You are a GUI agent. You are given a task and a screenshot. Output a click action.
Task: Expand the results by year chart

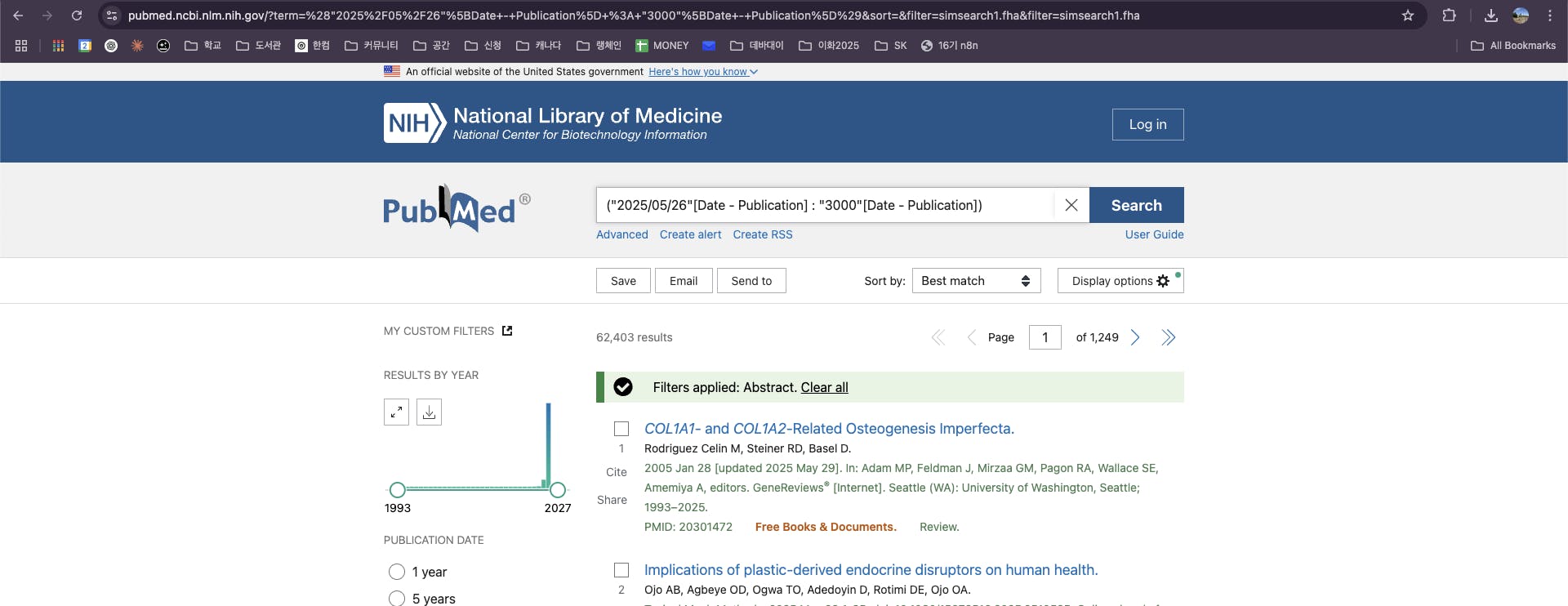[396, 412]
